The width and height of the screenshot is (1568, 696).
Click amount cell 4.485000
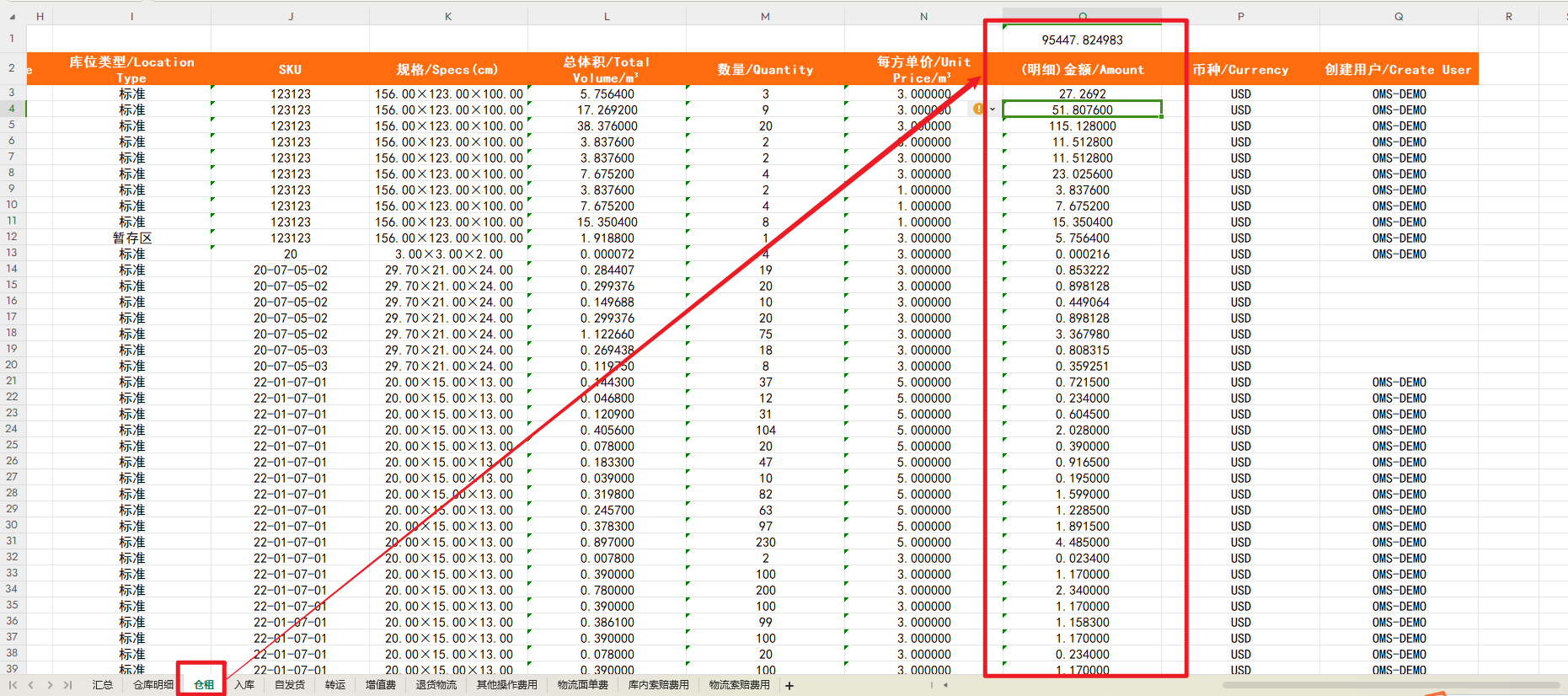point(1082,542)
